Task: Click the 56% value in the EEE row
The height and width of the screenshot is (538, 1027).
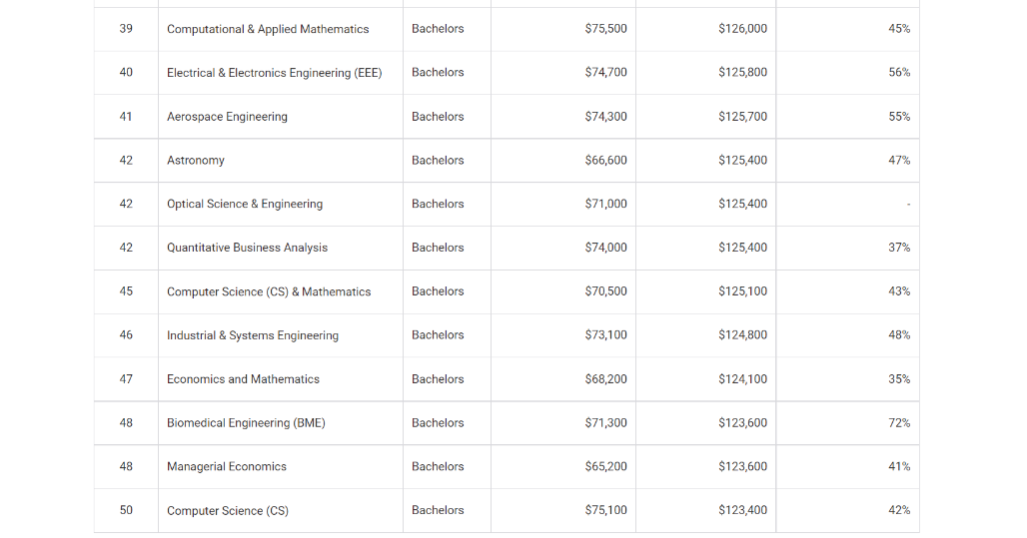Action: tap(899, 72)
